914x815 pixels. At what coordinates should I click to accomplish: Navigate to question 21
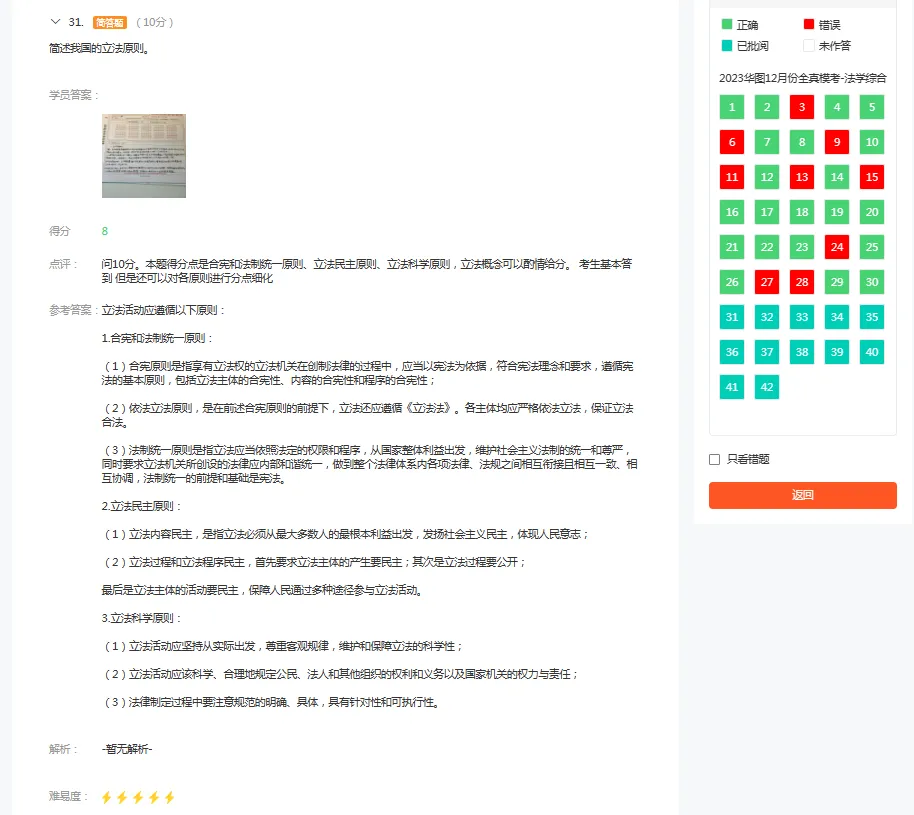(732, 247)
